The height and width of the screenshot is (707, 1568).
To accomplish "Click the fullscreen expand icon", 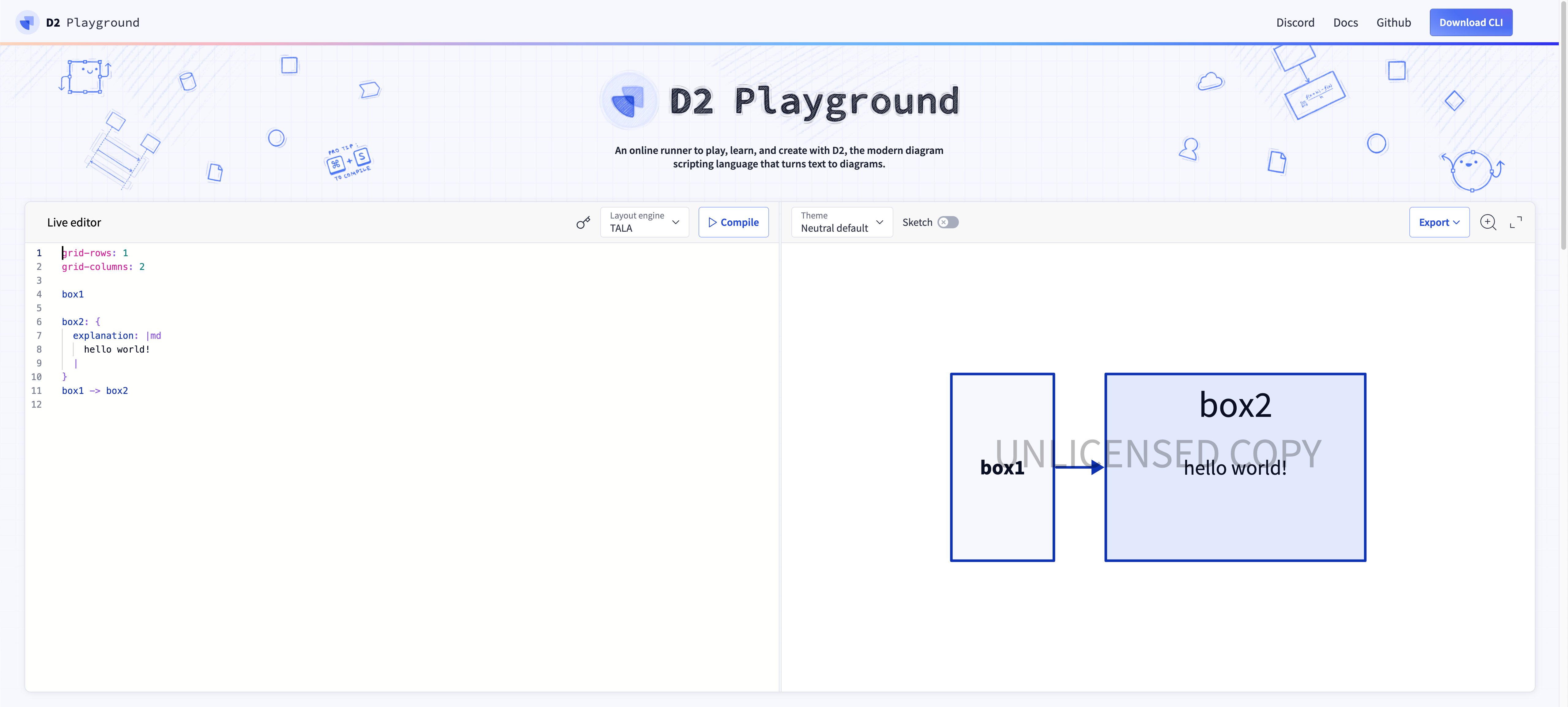I will [x=1516, y=223].
